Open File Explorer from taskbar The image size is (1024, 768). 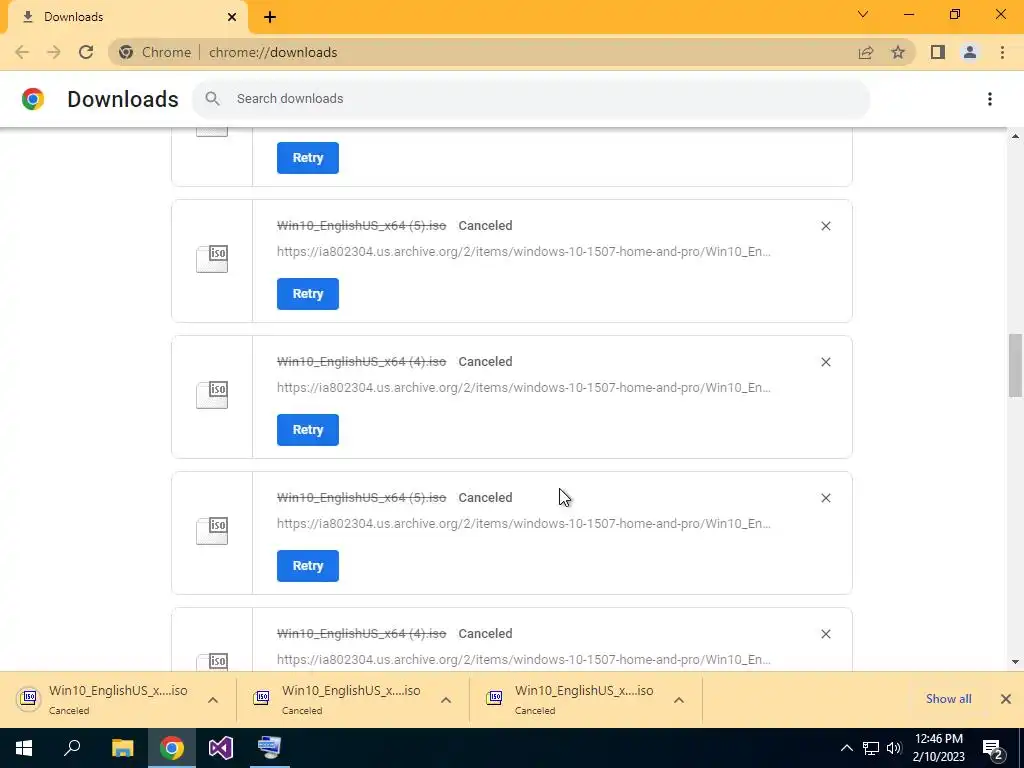pos(122,748)
